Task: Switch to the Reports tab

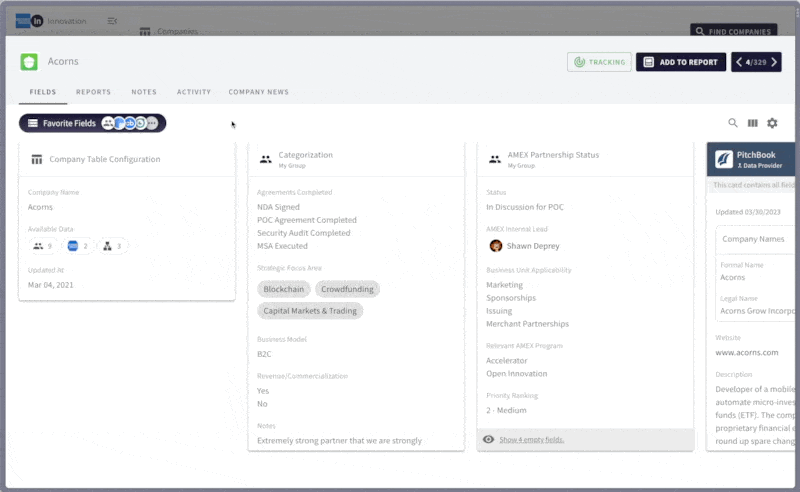Action: pyautogui.click(x=93, y=92)
